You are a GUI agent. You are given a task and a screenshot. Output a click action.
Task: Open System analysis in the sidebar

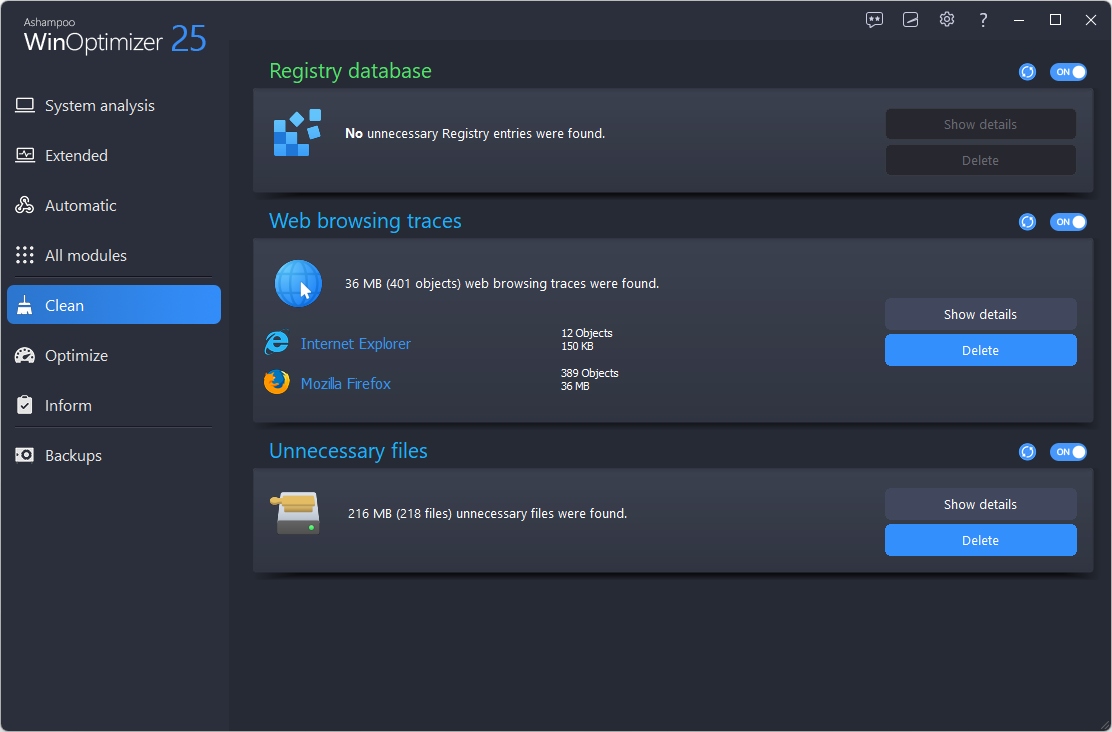[x=99, y=106]
